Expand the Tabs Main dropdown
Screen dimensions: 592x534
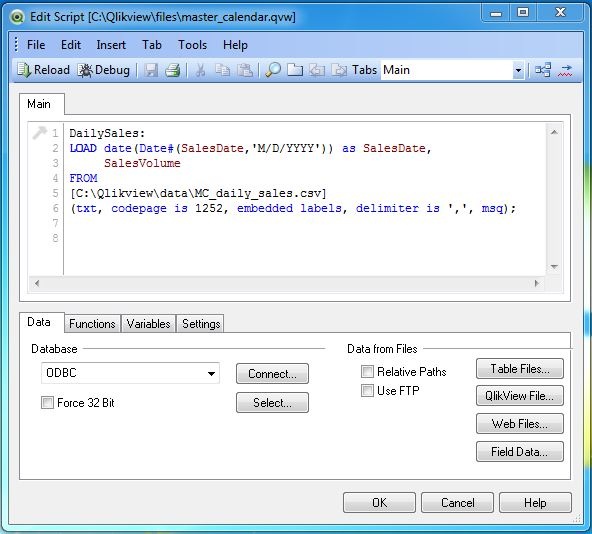tap(518, 70)
